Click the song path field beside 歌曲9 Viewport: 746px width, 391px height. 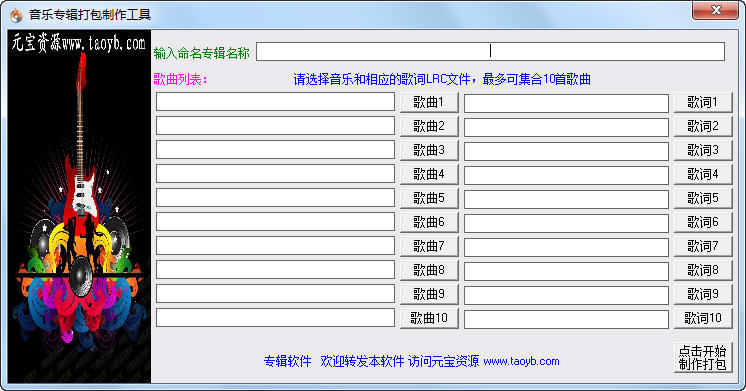point(275,293)
